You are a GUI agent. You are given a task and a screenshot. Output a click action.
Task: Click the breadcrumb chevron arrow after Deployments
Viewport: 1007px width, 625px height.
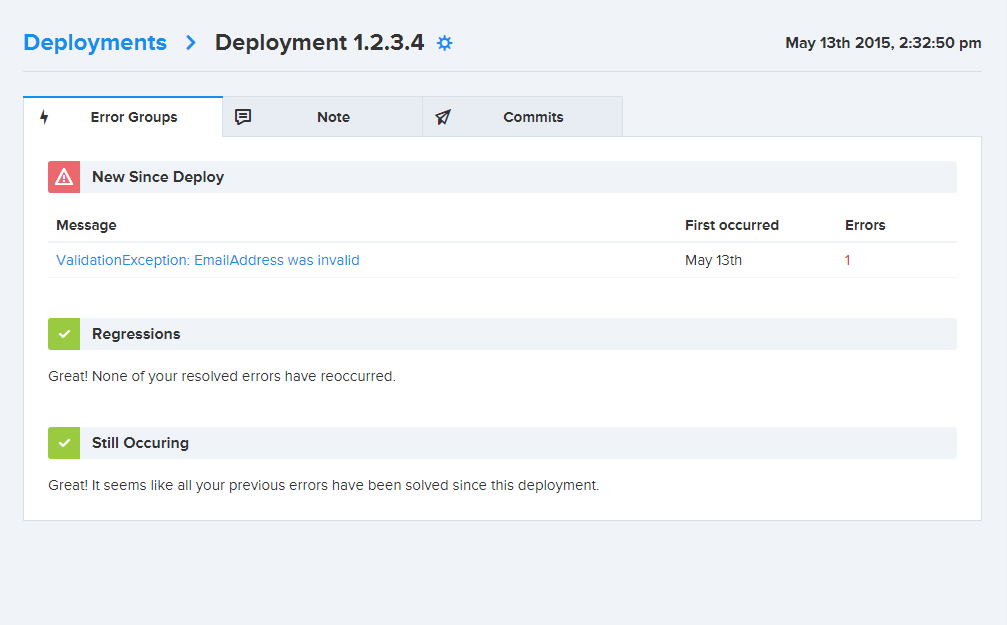coord(191,43)
